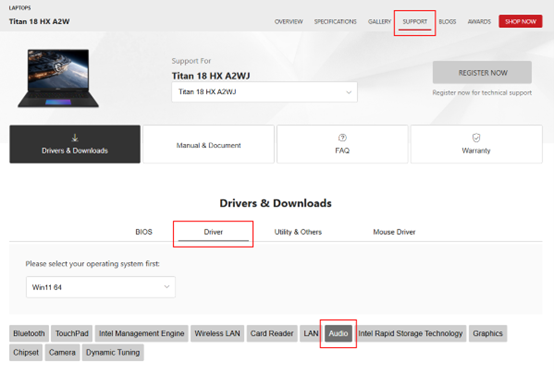Click the Drivers & Downloads section heading
This screenshot has width=554, height=374.
(x=276, y=203)
